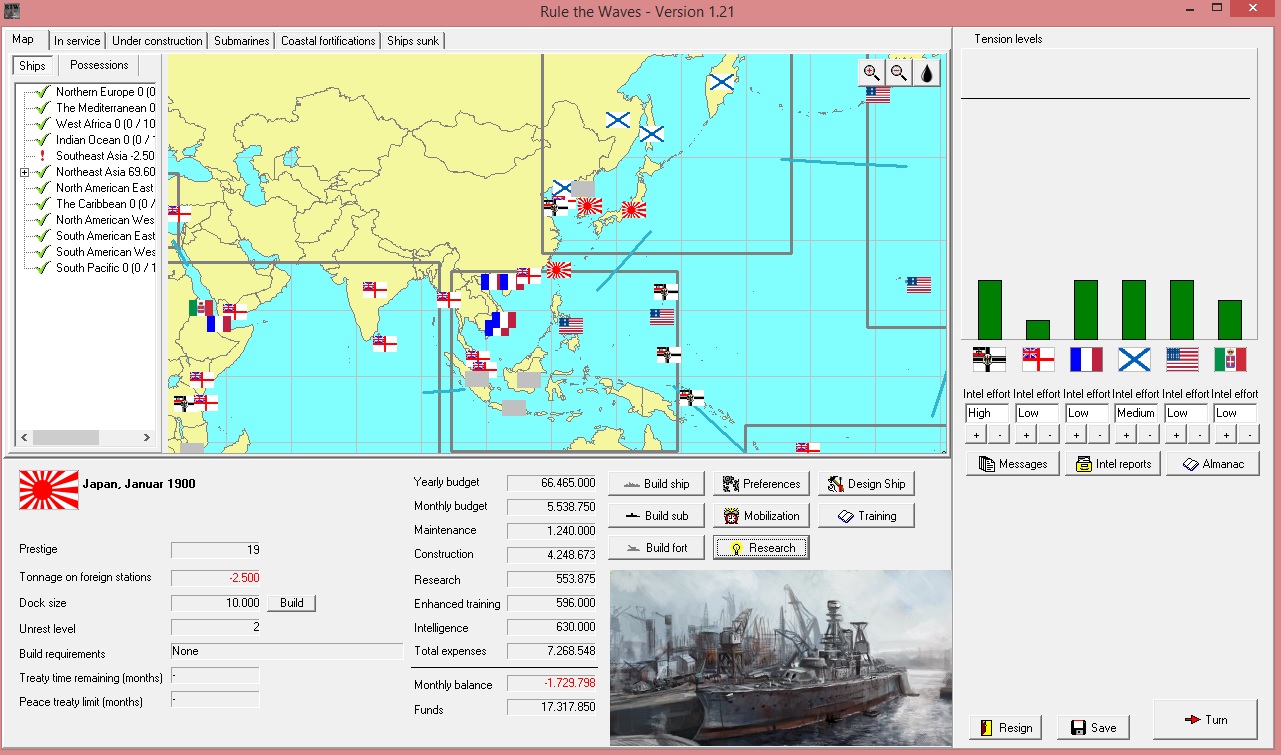Click the application icon in the title bar

(x=12, y=9)
